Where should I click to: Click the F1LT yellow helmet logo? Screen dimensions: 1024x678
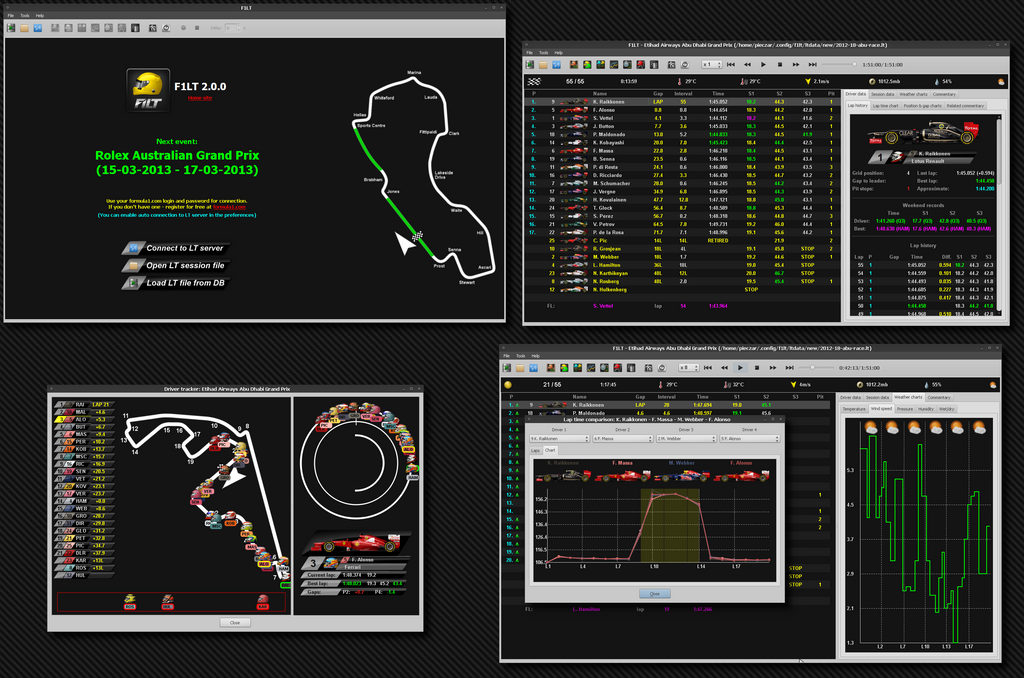148,90
